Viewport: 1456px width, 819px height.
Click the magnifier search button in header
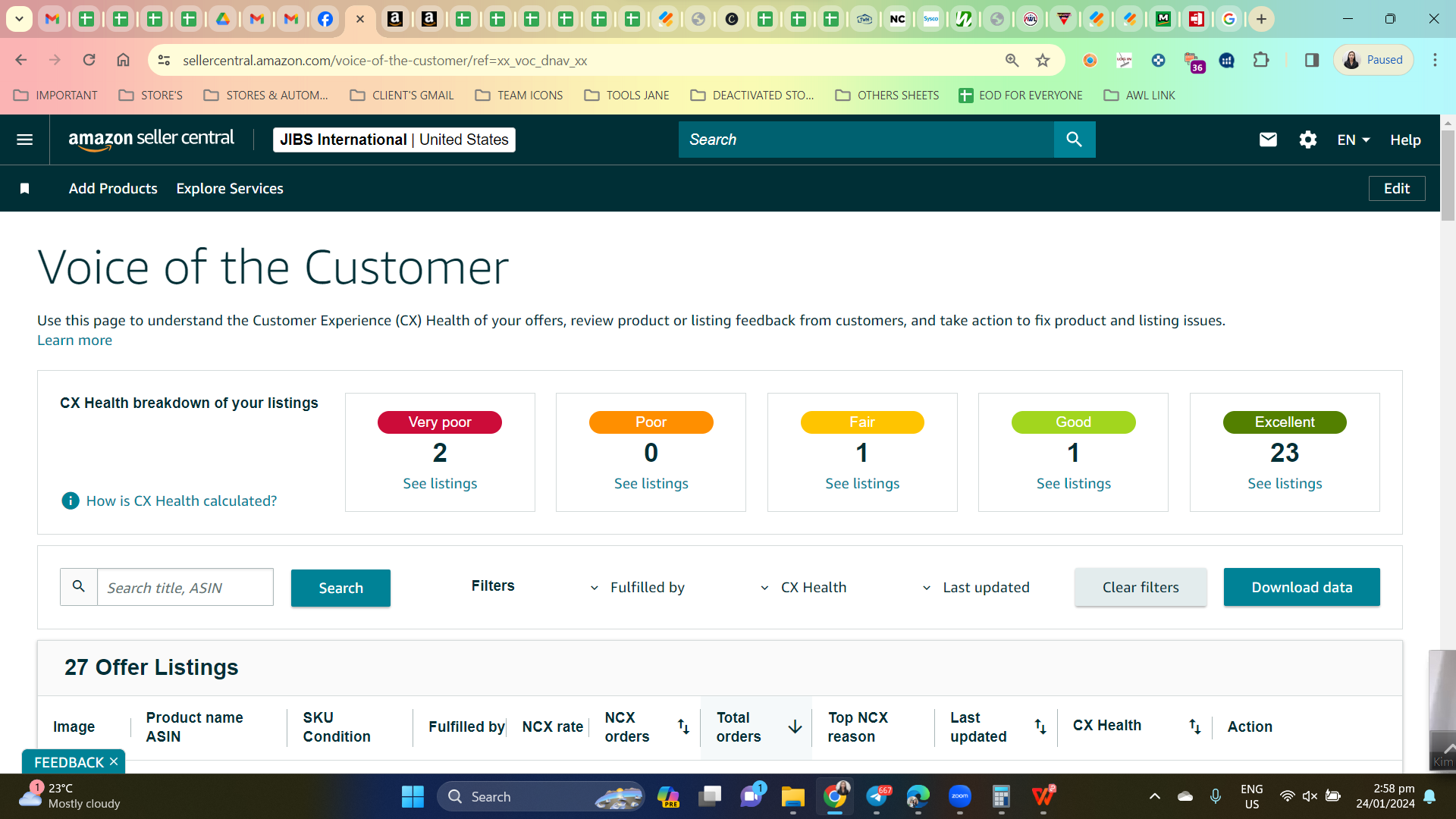1074,140
